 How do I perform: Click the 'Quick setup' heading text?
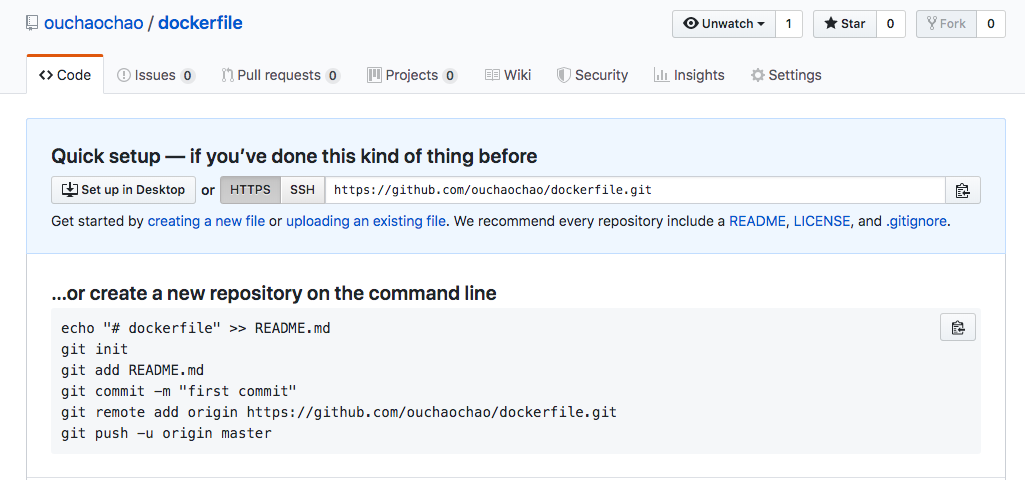coord(294,156)
